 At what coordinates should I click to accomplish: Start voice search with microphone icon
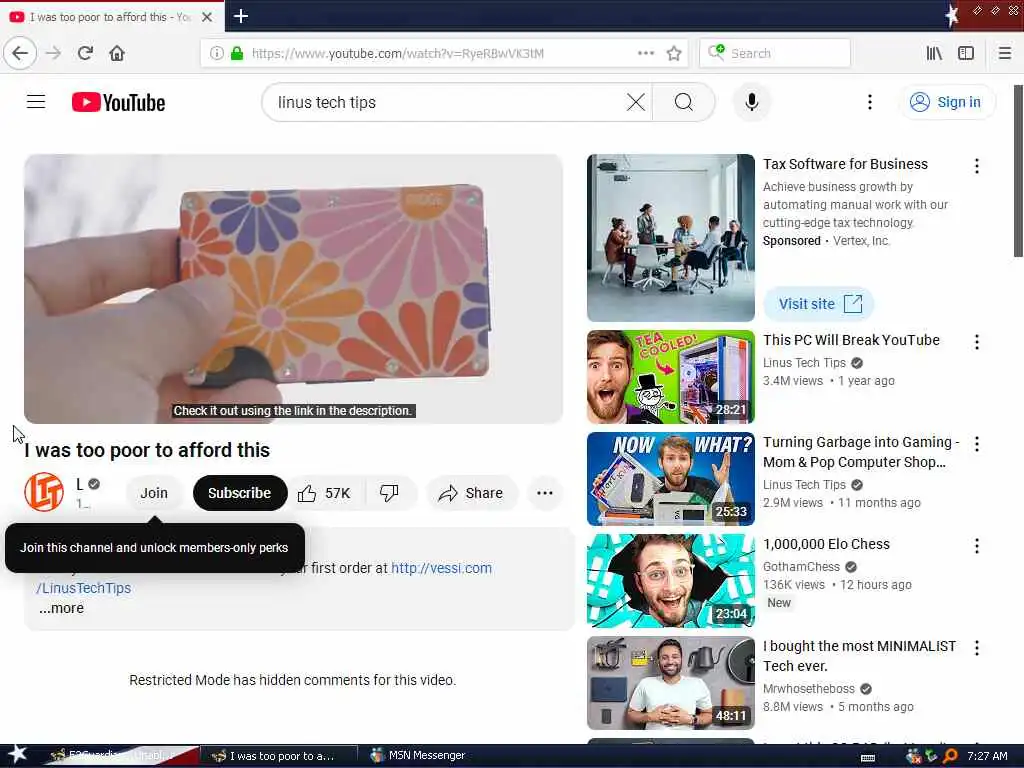coord(752,102)
